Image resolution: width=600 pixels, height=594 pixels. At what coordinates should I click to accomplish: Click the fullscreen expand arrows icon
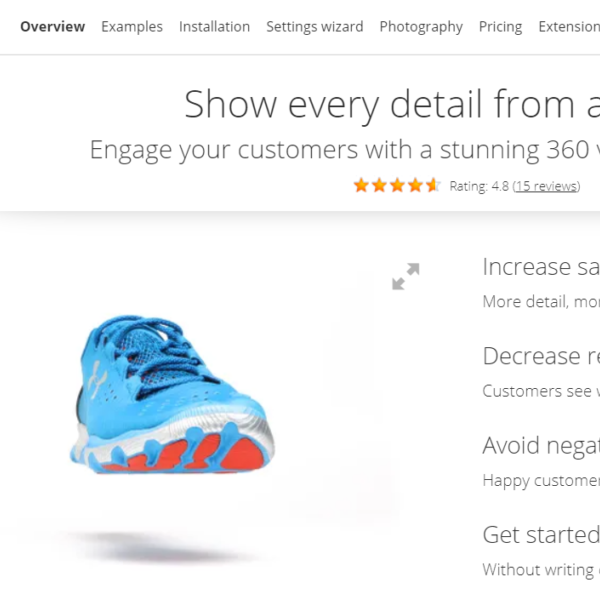point(406,276)
